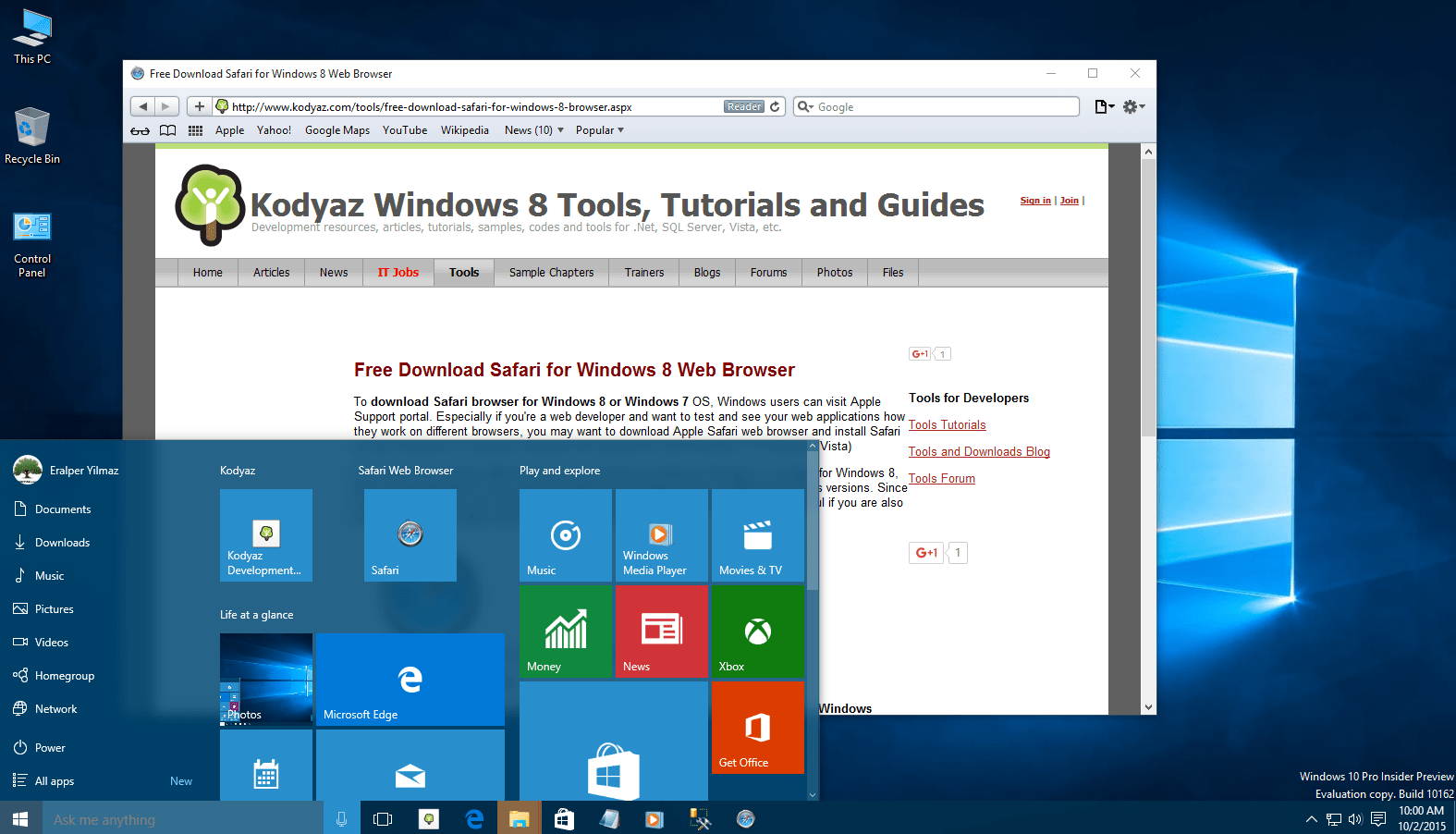Go forward in Safari history

pos(166,106)
